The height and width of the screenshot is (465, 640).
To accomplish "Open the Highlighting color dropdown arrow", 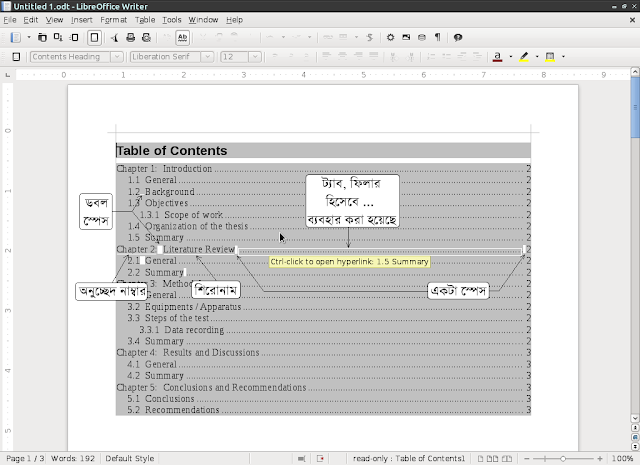I will pyautogui.click(x=537, y=57).
